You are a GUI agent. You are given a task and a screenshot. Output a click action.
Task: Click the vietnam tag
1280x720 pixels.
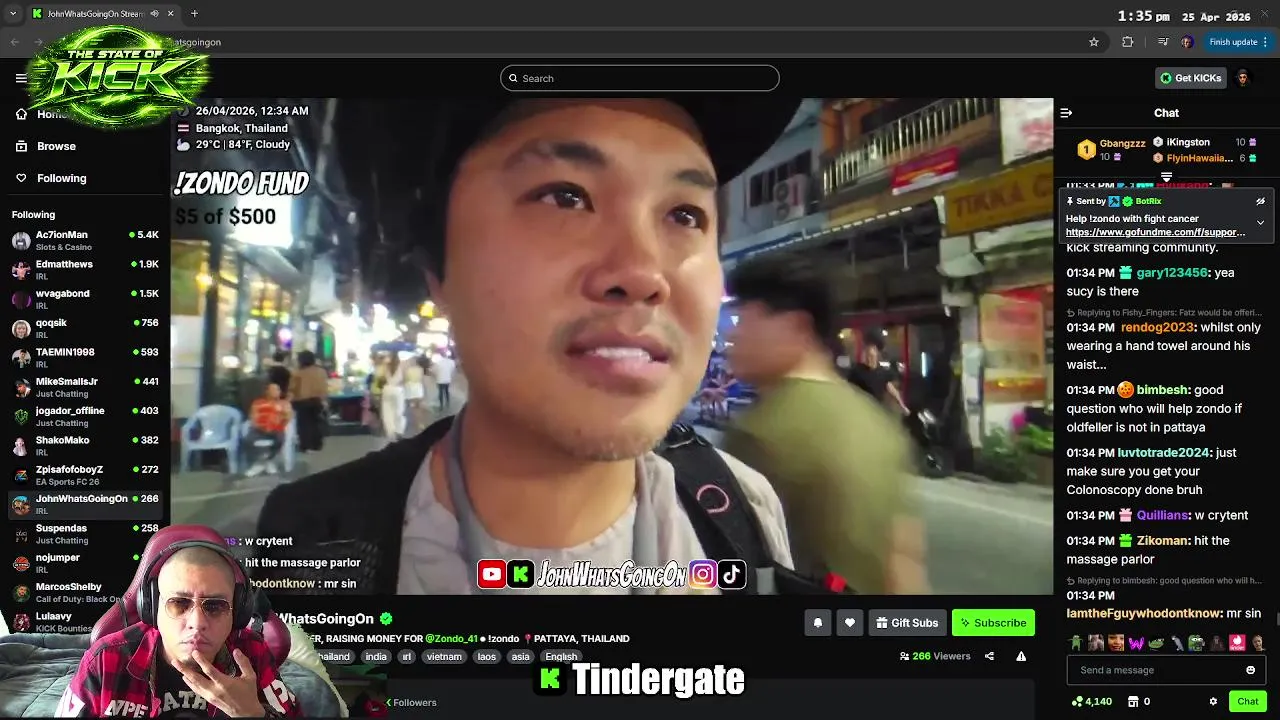point(444,657)
